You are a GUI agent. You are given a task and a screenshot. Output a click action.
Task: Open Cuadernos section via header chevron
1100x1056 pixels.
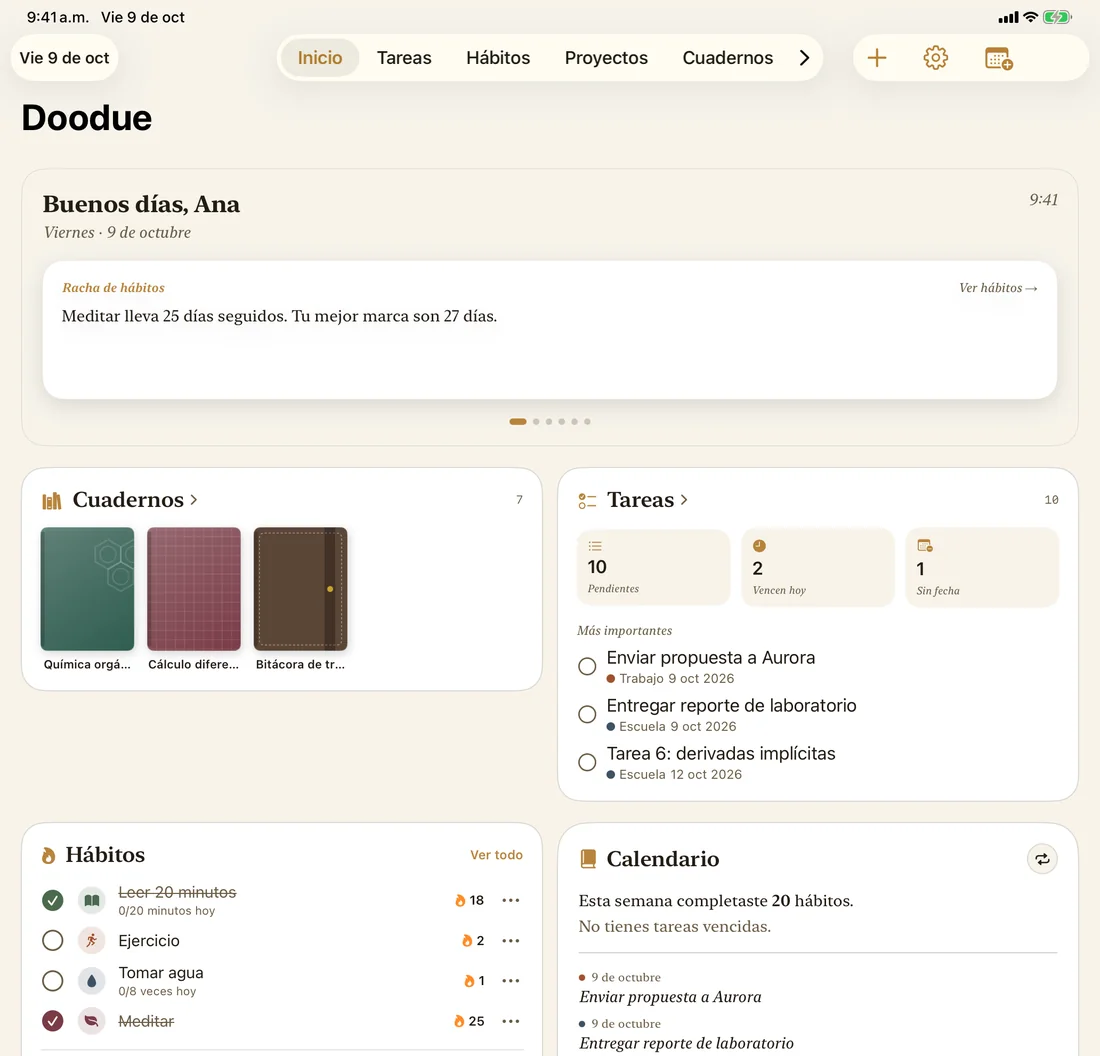(x=194, y=500)
